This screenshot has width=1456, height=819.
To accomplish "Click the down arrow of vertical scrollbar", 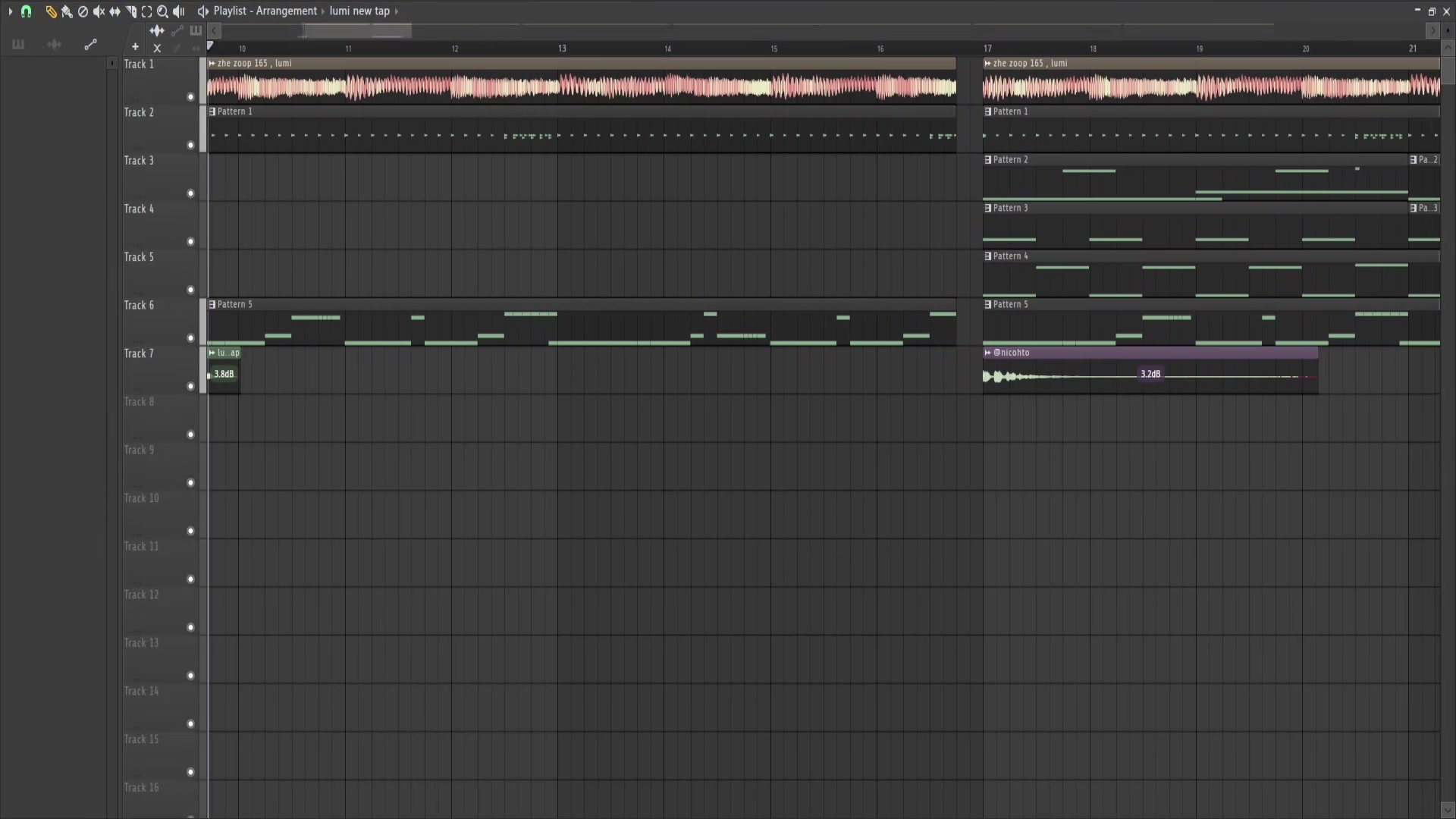I will point(1448,811).
